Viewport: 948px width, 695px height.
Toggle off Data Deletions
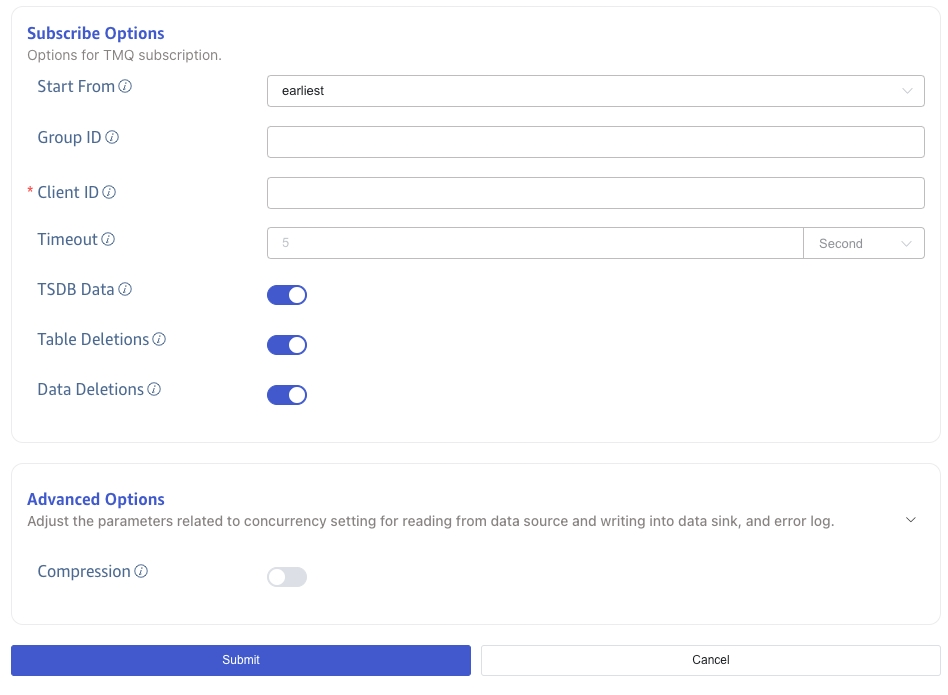pos(287,395)
